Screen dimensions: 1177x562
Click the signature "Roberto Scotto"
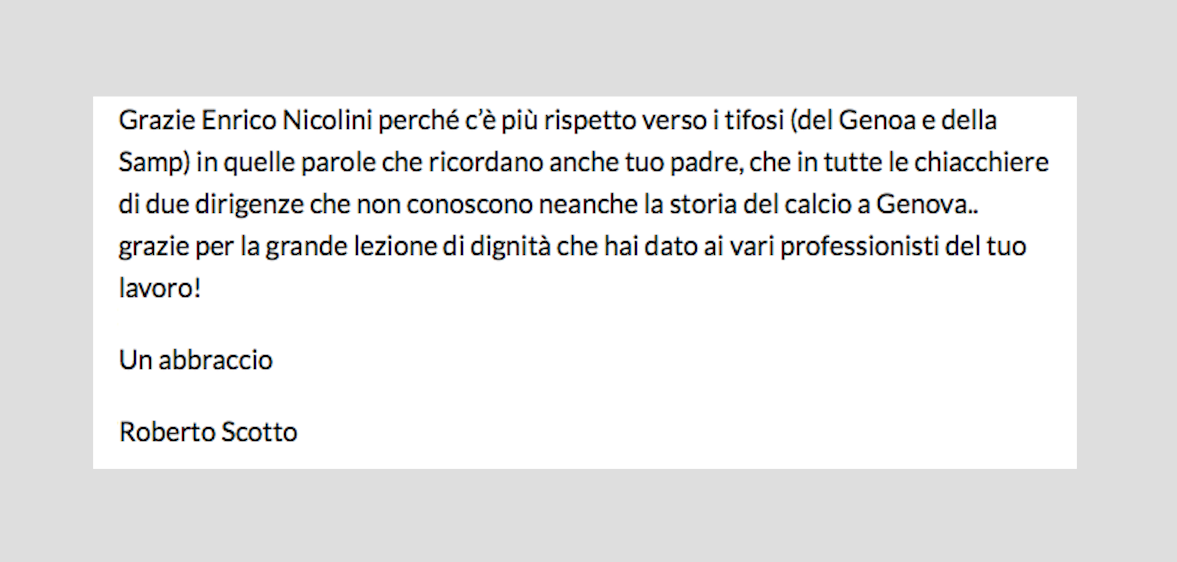208,432
